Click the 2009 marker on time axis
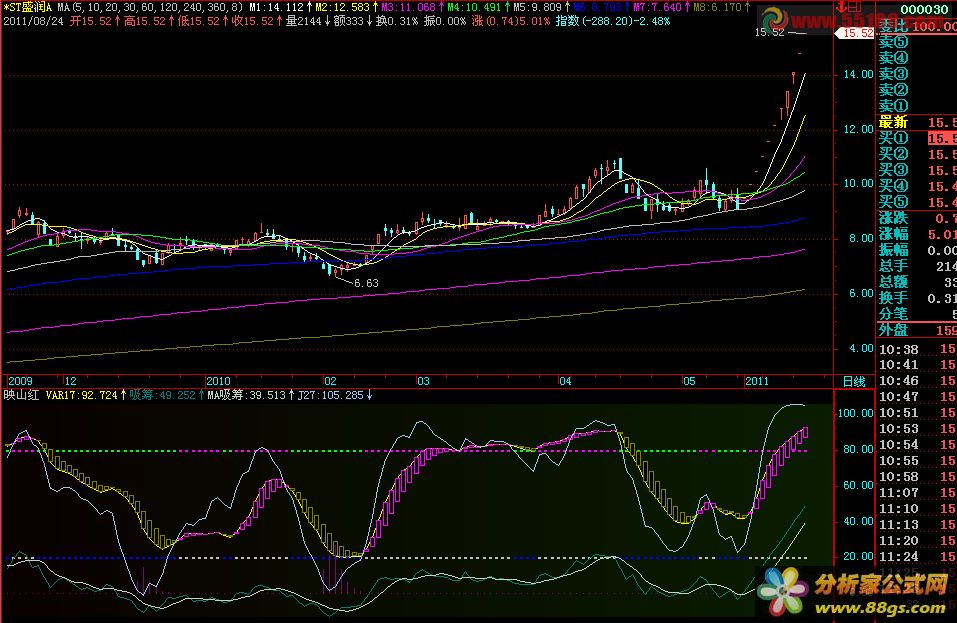Image resolution: width=957 pixels, height=623 pixels. [x=20, y=381]
